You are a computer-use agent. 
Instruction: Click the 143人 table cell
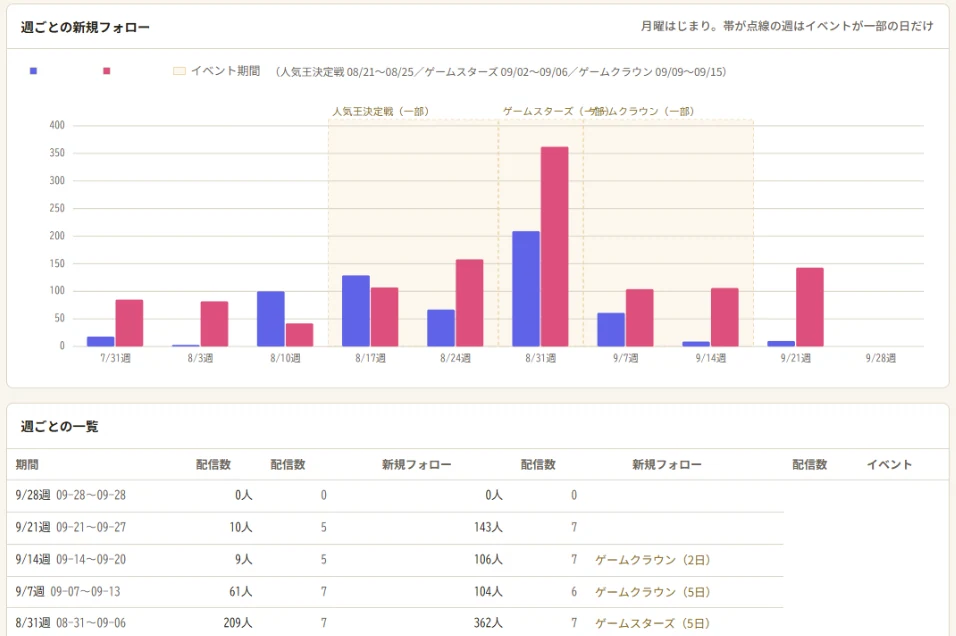(x=488, y=527)
